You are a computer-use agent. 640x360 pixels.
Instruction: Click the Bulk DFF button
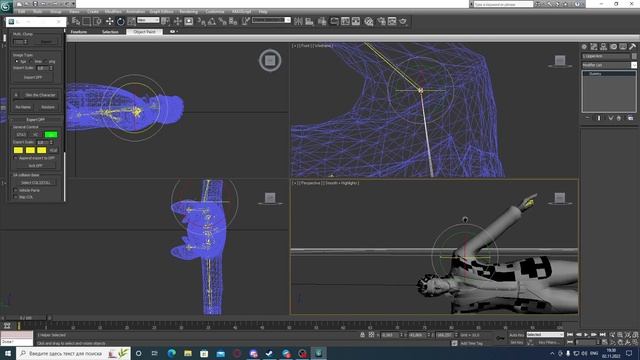coord(36,165)
